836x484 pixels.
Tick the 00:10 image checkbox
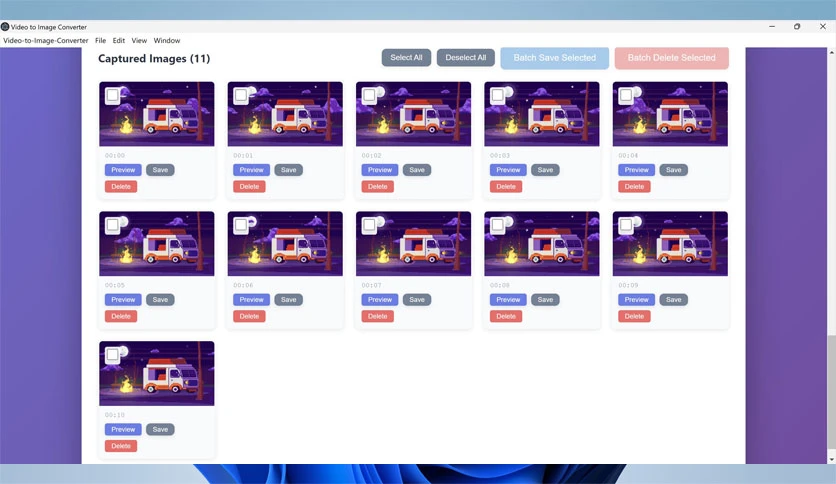tap(112, 354)
